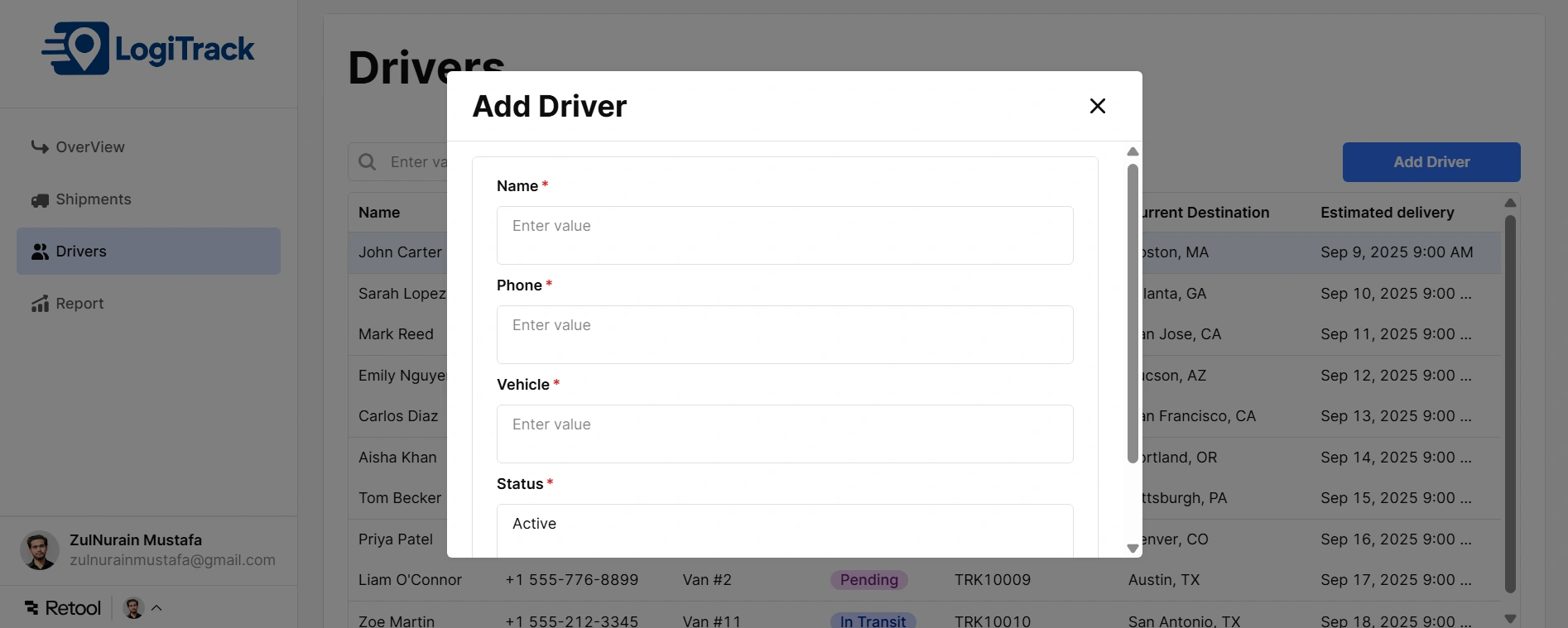The height and width of the screenshot is (628, 1568).
Task: Close the Add Driver dialog
Action: pyautogui.click(x=1098, y=106)
